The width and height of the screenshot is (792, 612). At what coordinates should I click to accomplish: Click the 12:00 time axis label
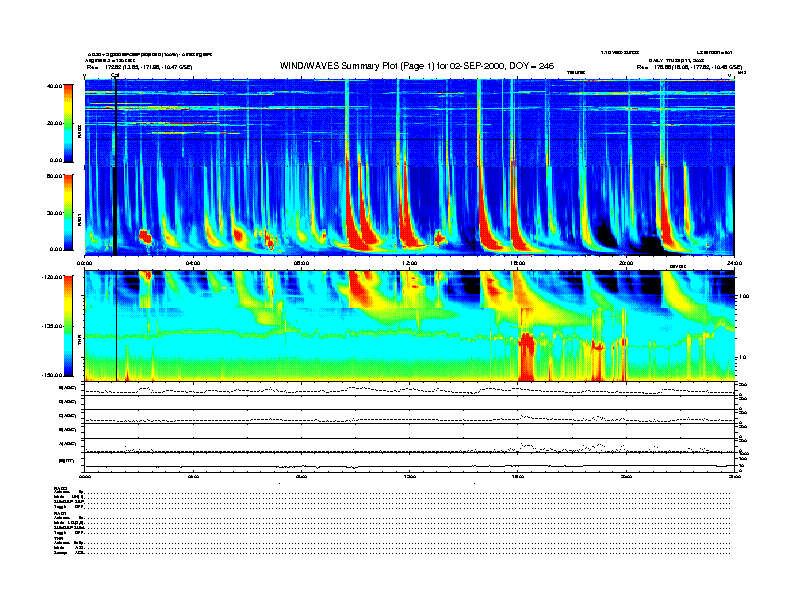tap(409, 263)
